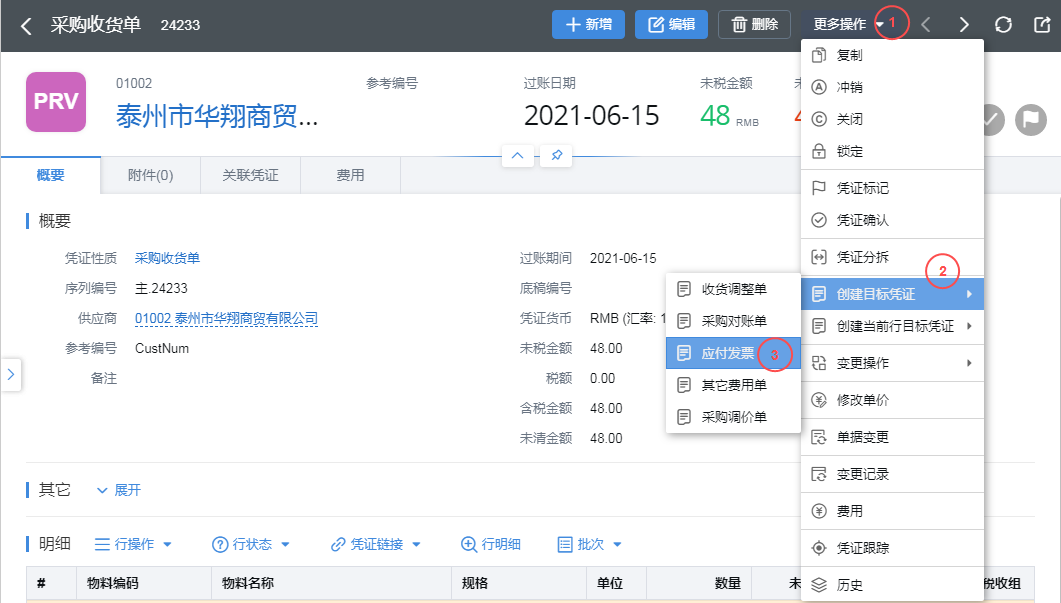Choose 复制 in the more actions menu
Image resolution: width=1061 pixels, height=603 pixels.
point(849,56)
